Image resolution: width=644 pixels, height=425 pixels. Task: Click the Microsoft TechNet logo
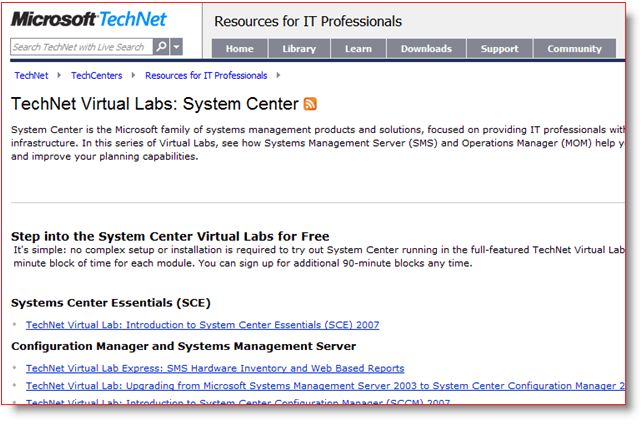click(89, 20)
